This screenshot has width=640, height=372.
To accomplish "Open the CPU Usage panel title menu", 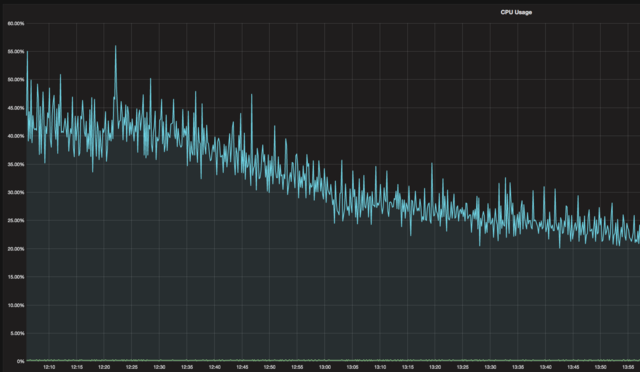I will click(x=516, y=12).
